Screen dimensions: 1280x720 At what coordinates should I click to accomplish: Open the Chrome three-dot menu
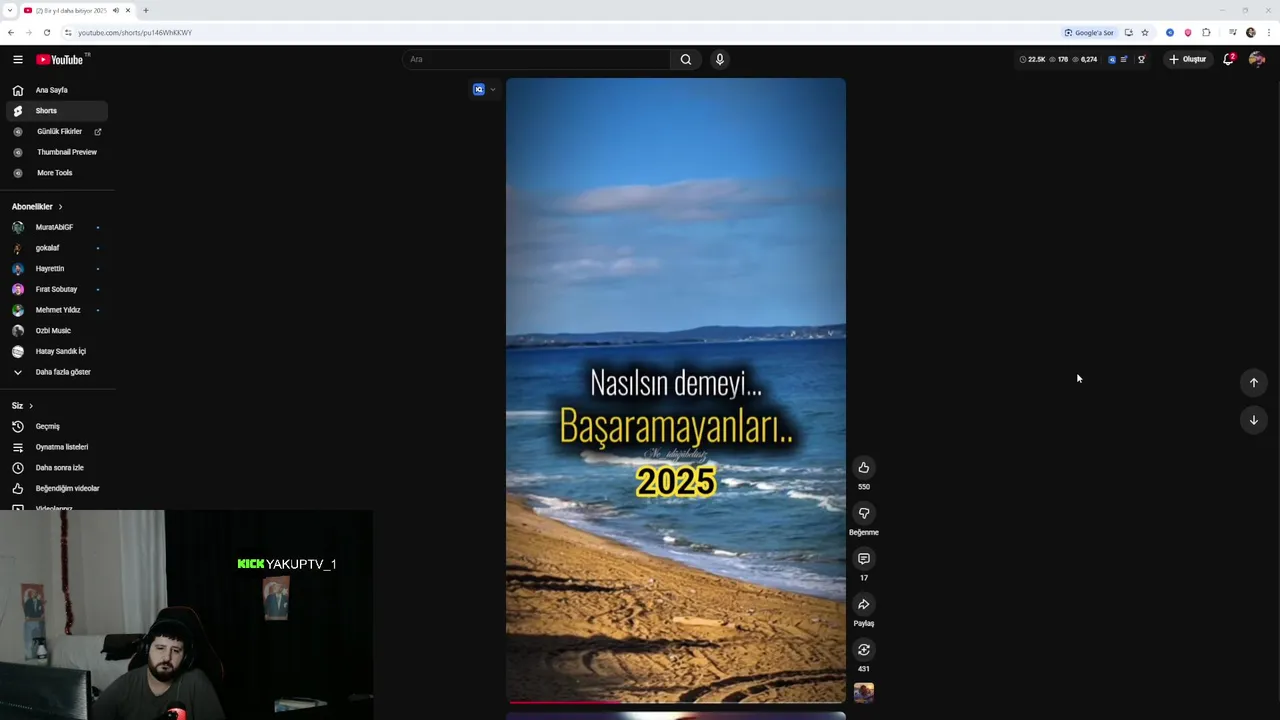pyautogui.click(x=1269, y=32)
